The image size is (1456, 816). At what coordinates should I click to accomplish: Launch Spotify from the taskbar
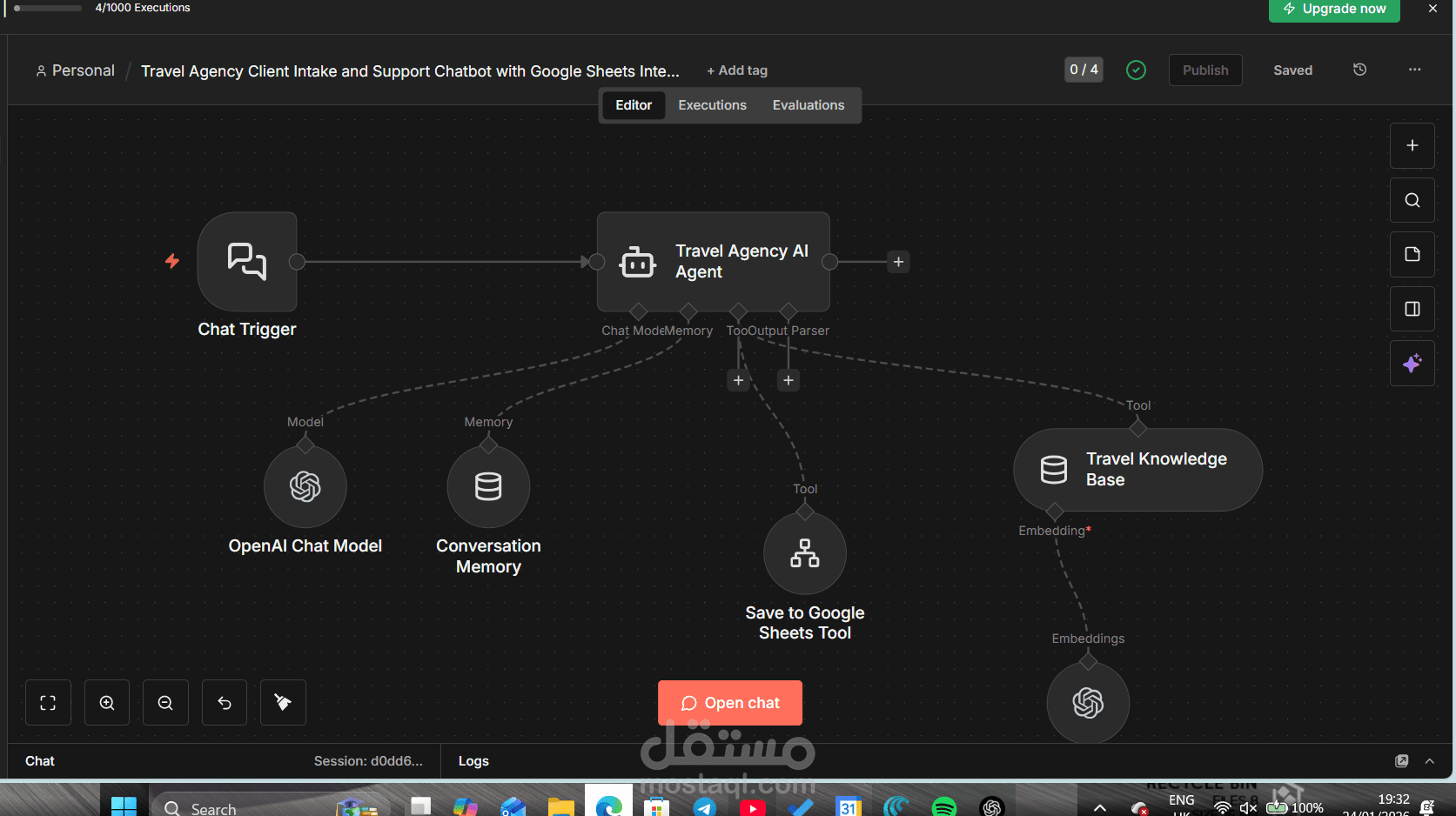[x=944, y=806]
